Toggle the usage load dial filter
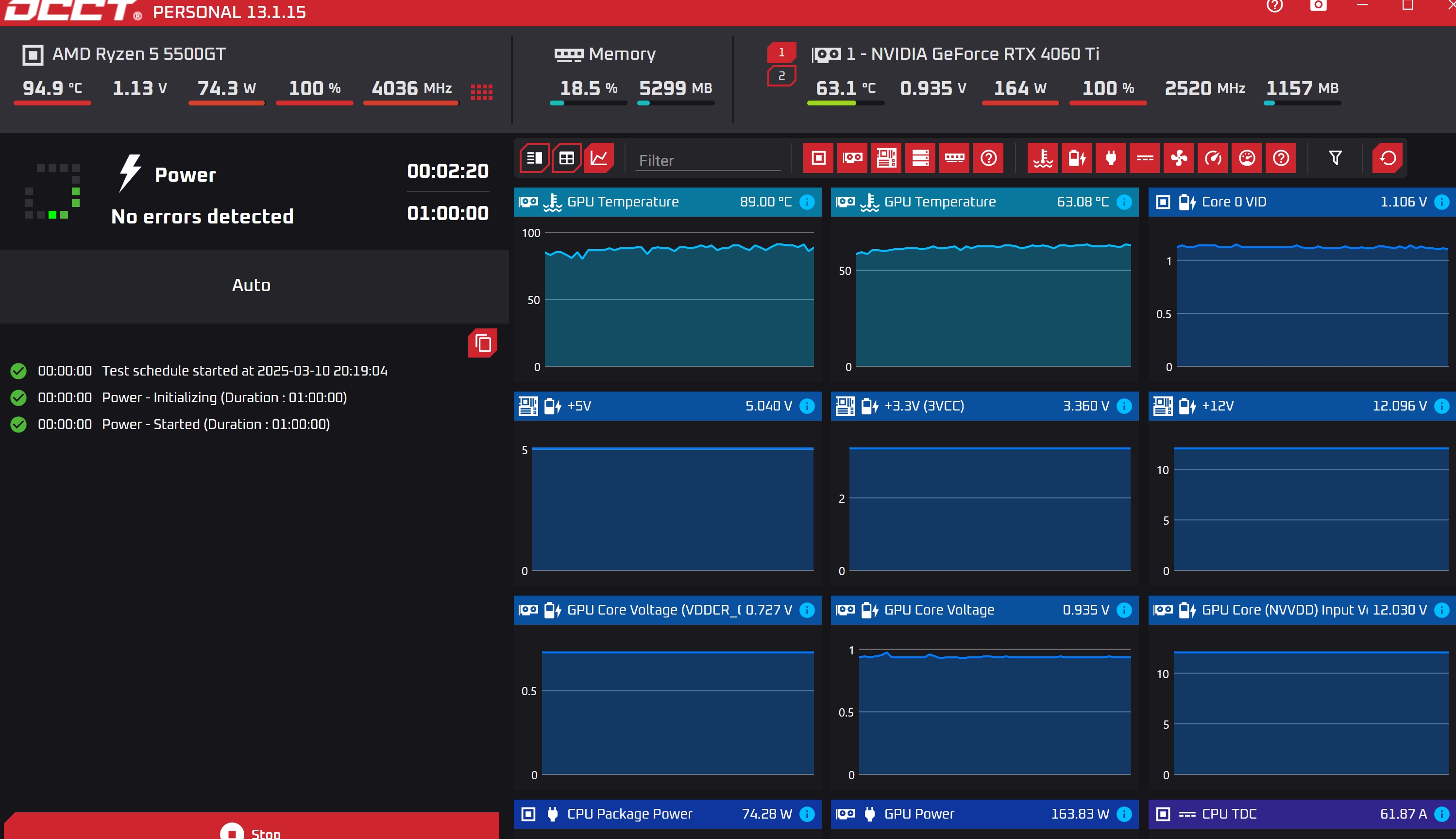 coord(1246,158)
